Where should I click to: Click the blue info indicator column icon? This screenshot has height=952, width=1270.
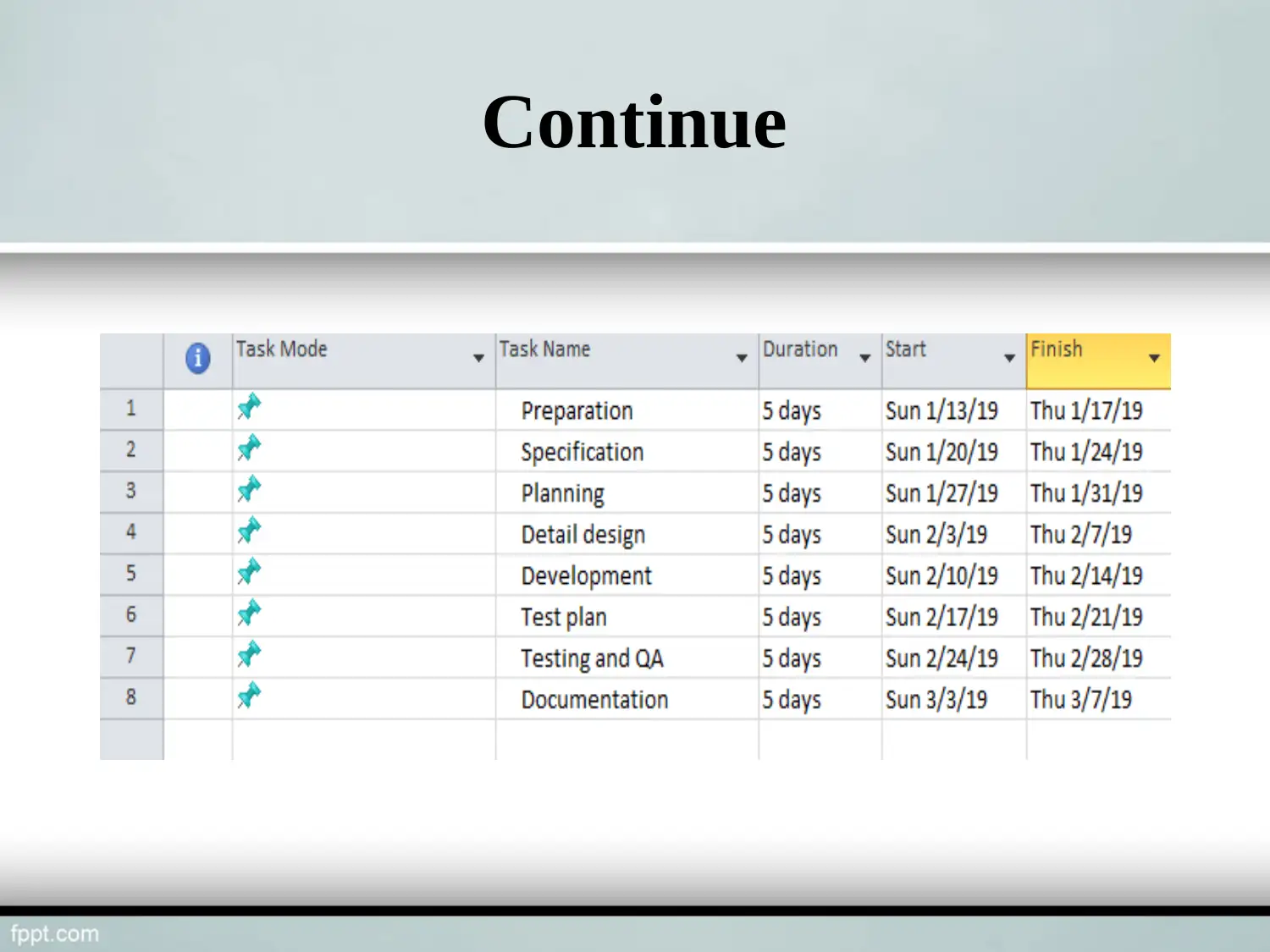click(x=197, y=358)
